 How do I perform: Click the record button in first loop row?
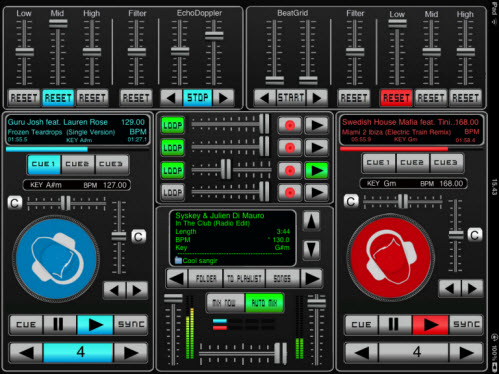click(x=290, y=125)
